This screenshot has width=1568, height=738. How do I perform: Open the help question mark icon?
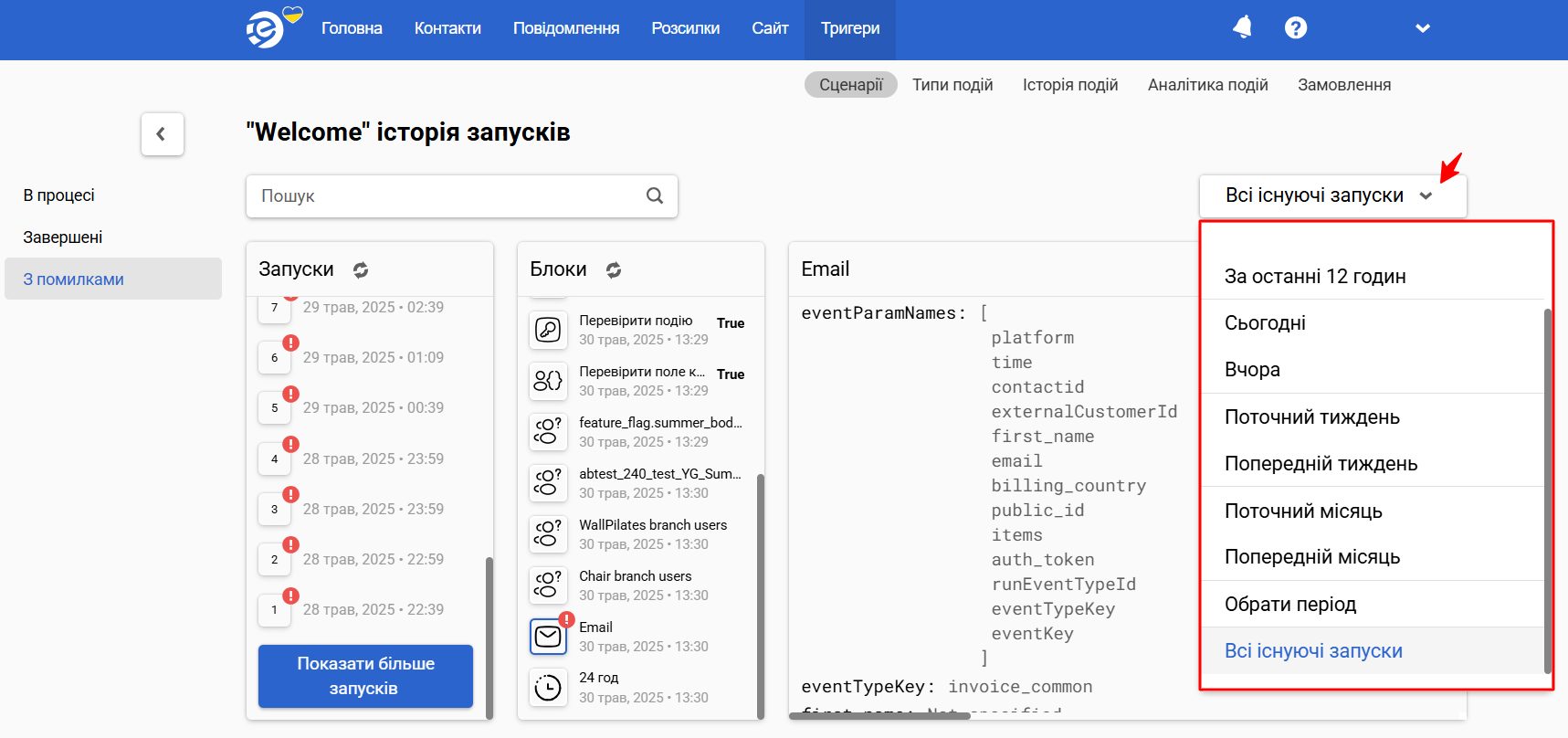coord(1295,28)
